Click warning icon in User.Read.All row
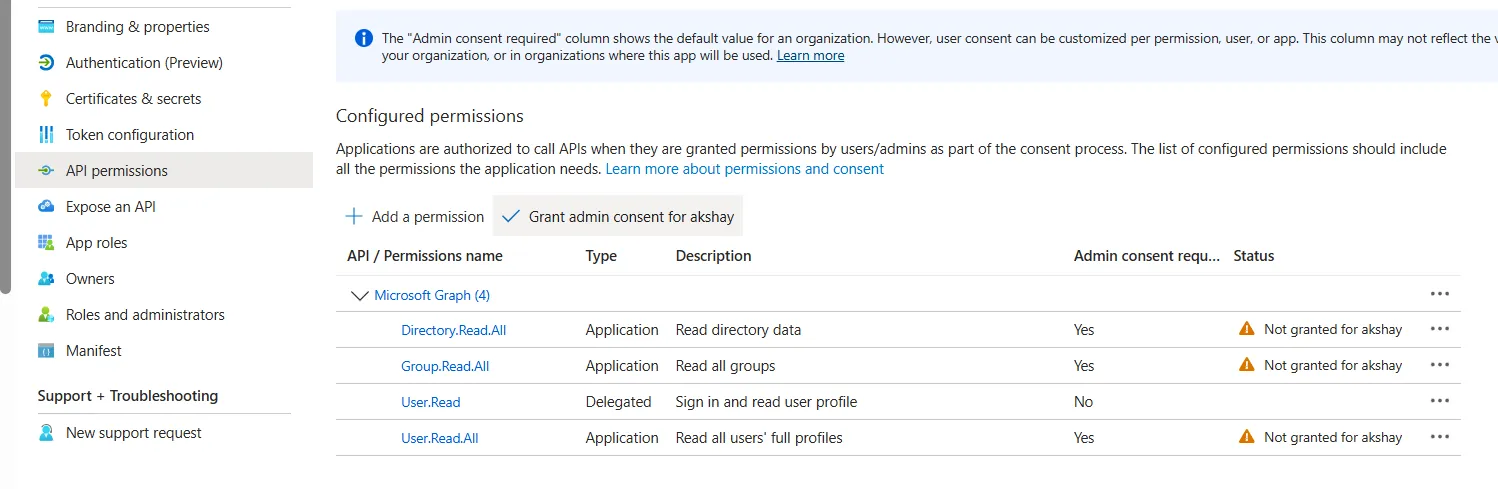 pyautogui.click(x=1246, y=437)
